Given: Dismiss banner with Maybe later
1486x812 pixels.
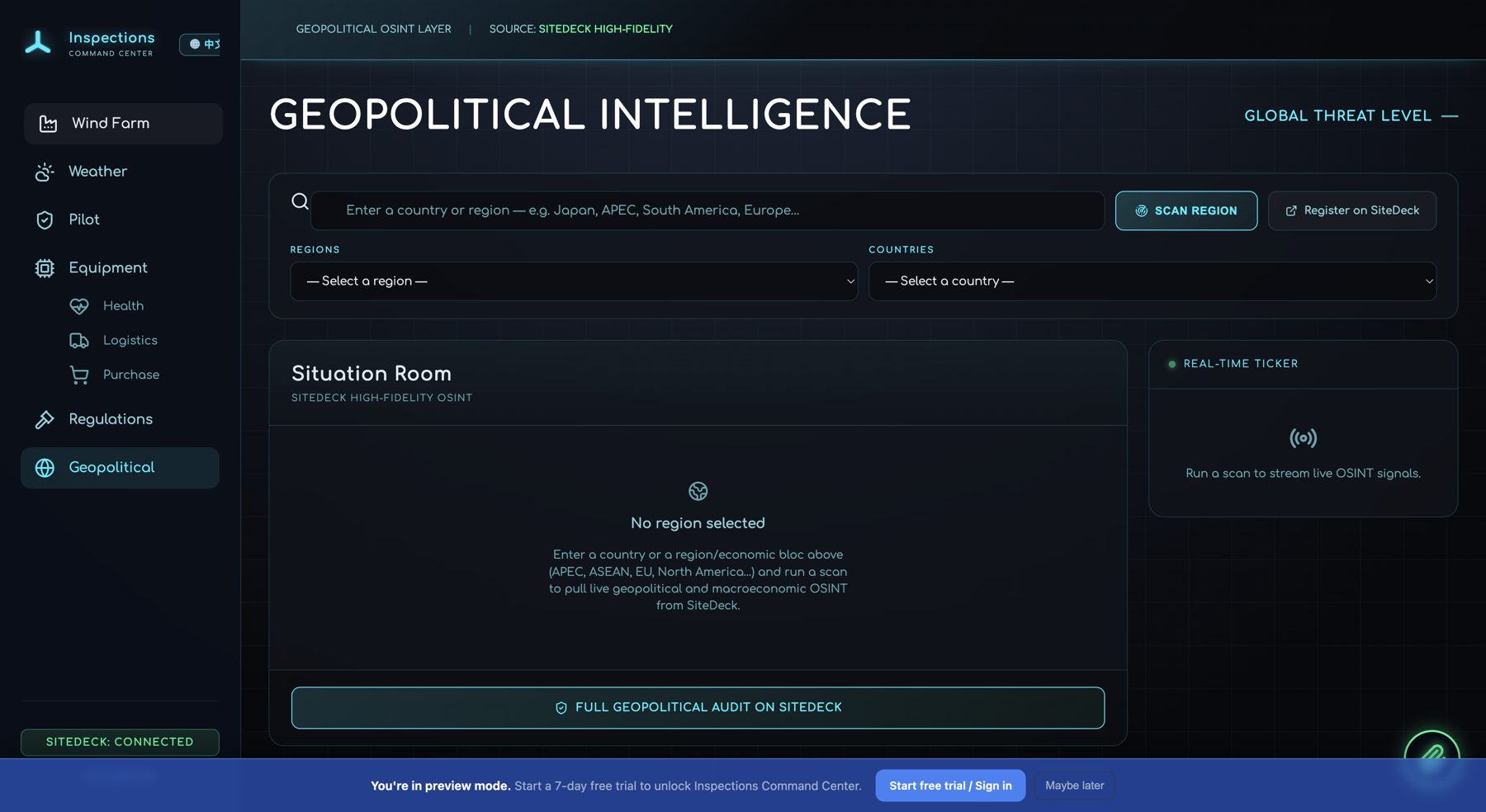Looking at the screenshot, I should [x=1074, y=786].
